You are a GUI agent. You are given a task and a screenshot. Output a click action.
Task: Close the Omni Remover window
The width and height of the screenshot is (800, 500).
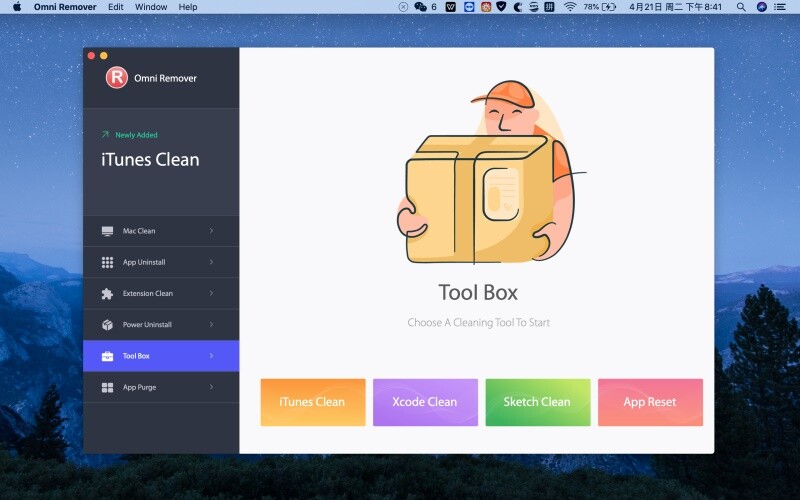[91, 56]
